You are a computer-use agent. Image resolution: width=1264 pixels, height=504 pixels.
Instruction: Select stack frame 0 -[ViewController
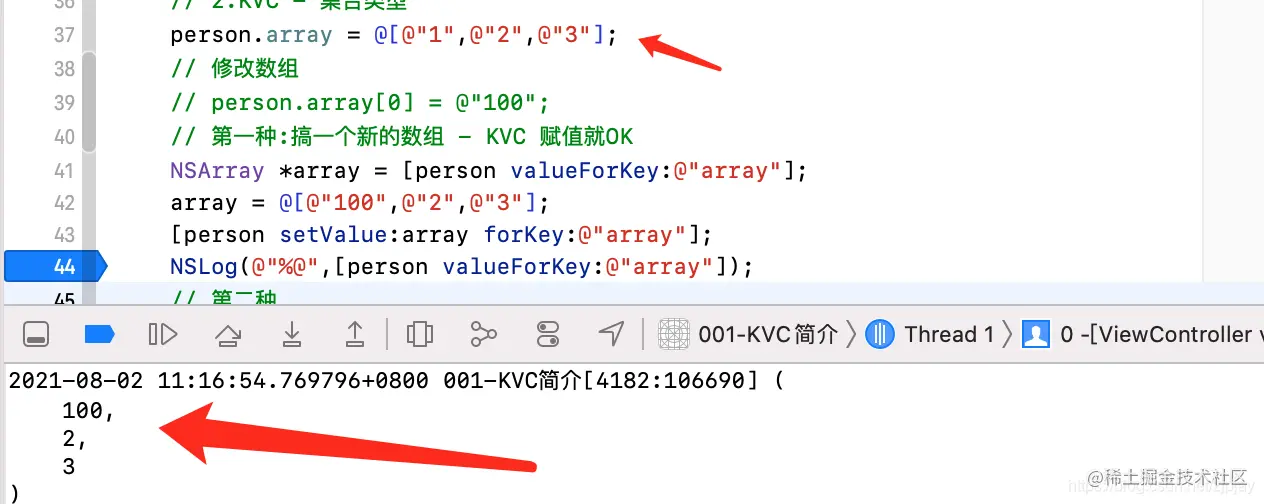point(1143,334)
